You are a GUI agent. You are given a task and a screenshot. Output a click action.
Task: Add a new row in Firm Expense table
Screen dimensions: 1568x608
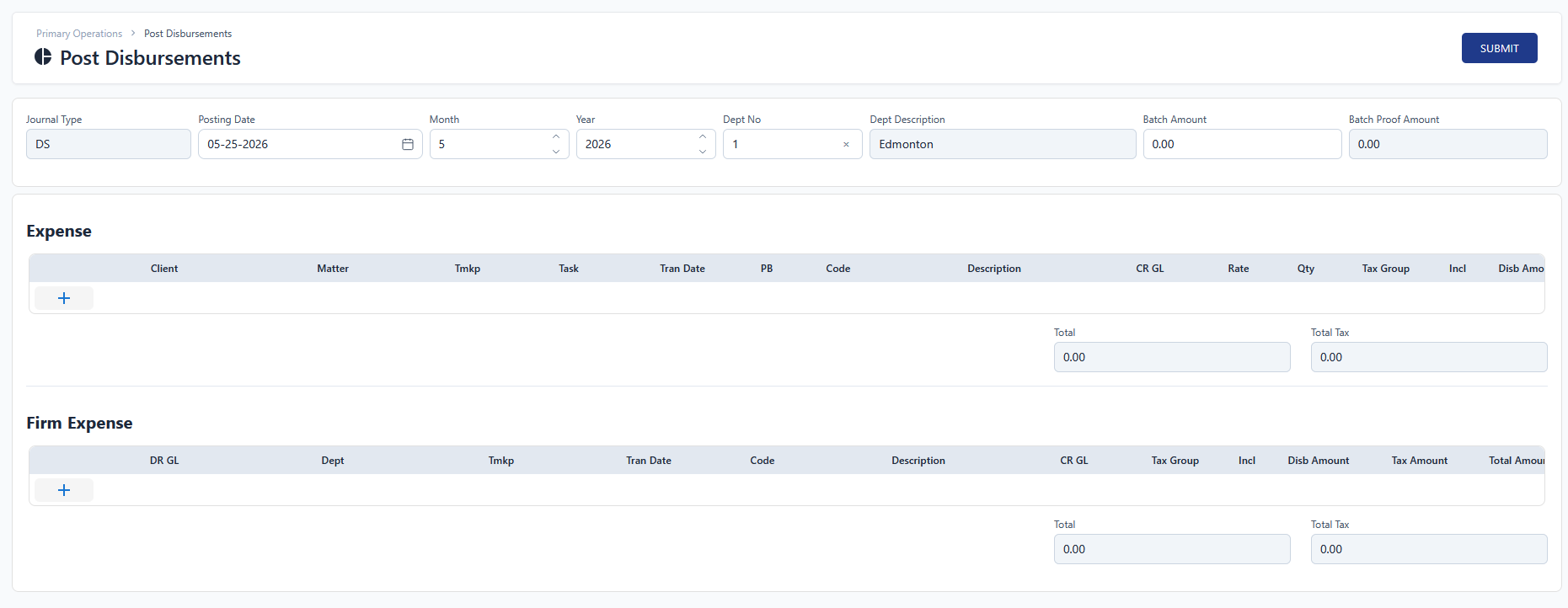pyautogui.click(x=64, y=490)
